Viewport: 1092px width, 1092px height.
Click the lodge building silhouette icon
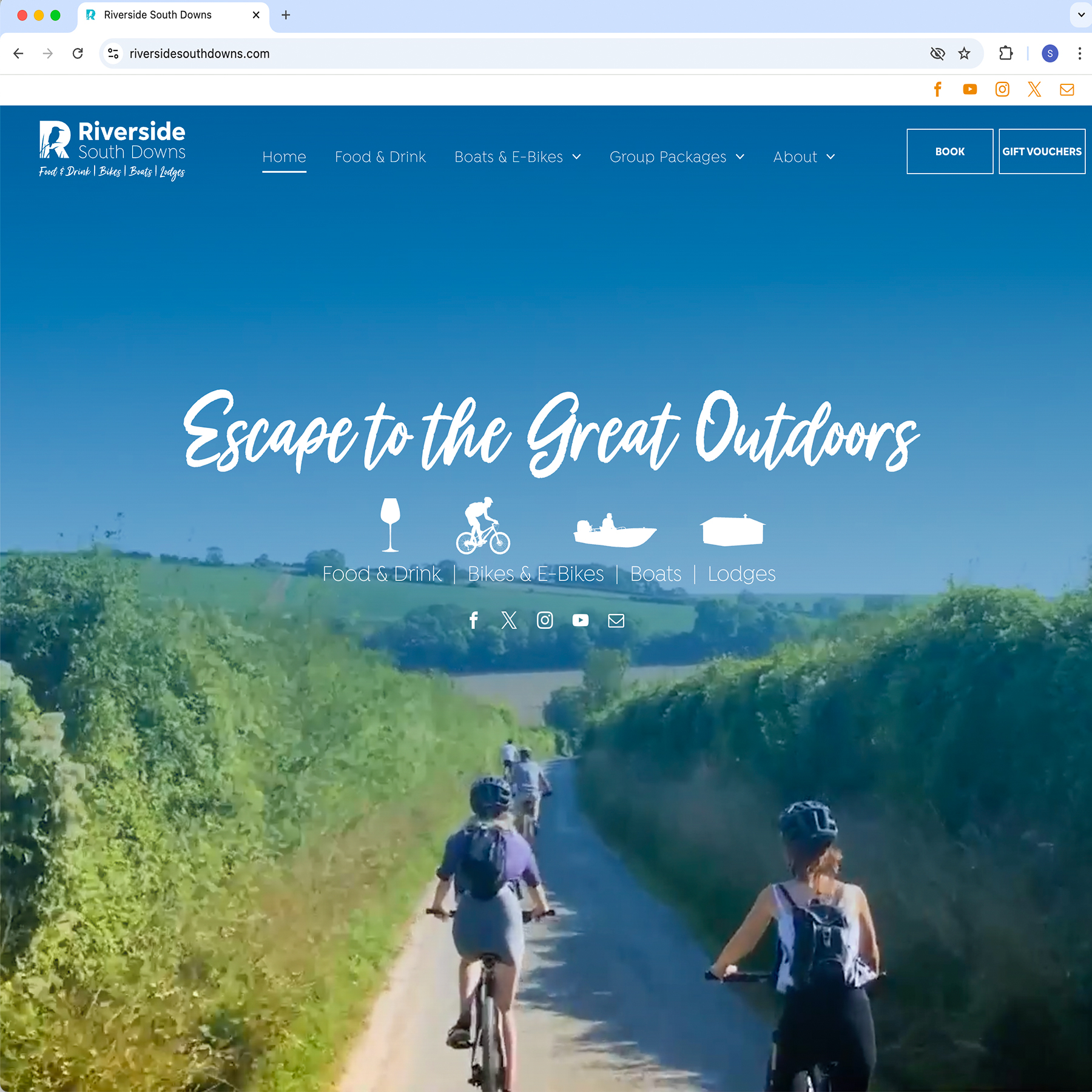[x=732, y=530]
